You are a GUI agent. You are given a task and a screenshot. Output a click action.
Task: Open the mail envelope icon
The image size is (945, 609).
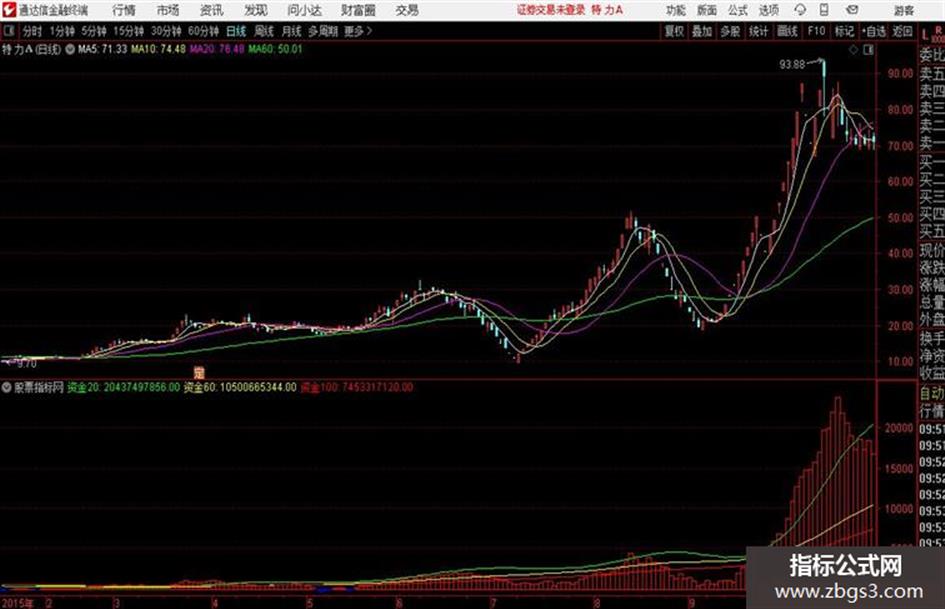[x=852, y=10]
